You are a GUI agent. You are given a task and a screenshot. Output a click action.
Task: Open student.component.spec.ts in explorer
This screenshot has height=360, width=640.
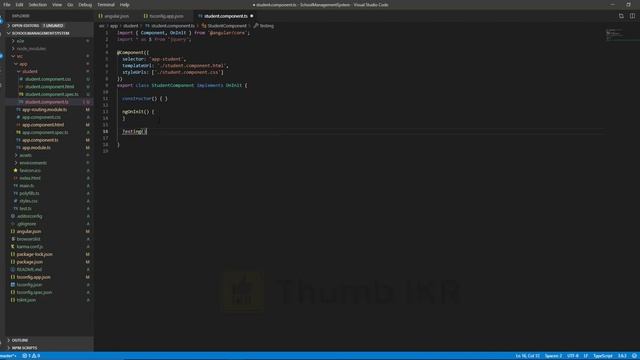click(x=51, y=94)
